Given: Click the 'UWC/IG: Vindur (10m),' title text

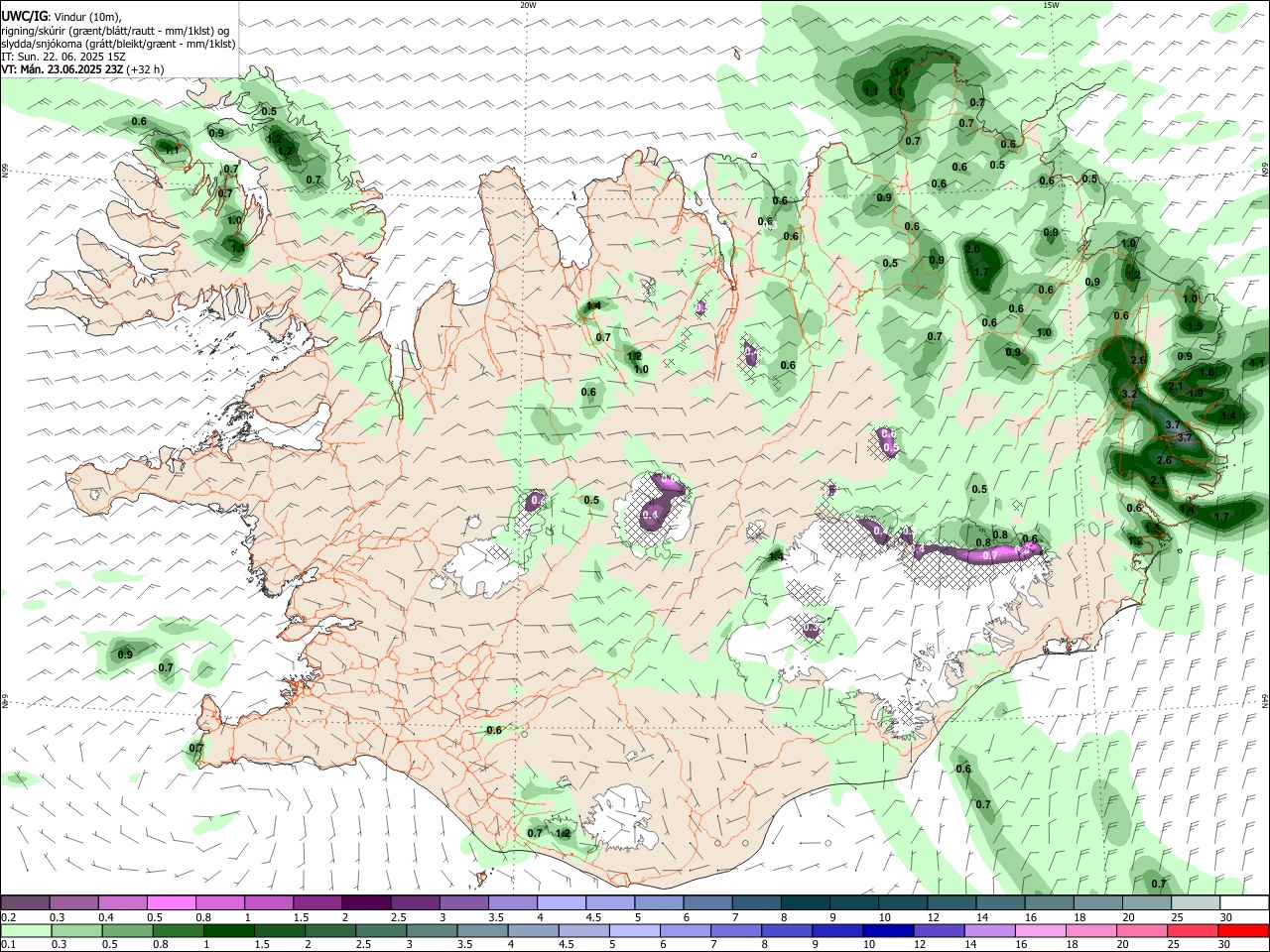Looking at the screenshot, I should [x=62, y=17].
